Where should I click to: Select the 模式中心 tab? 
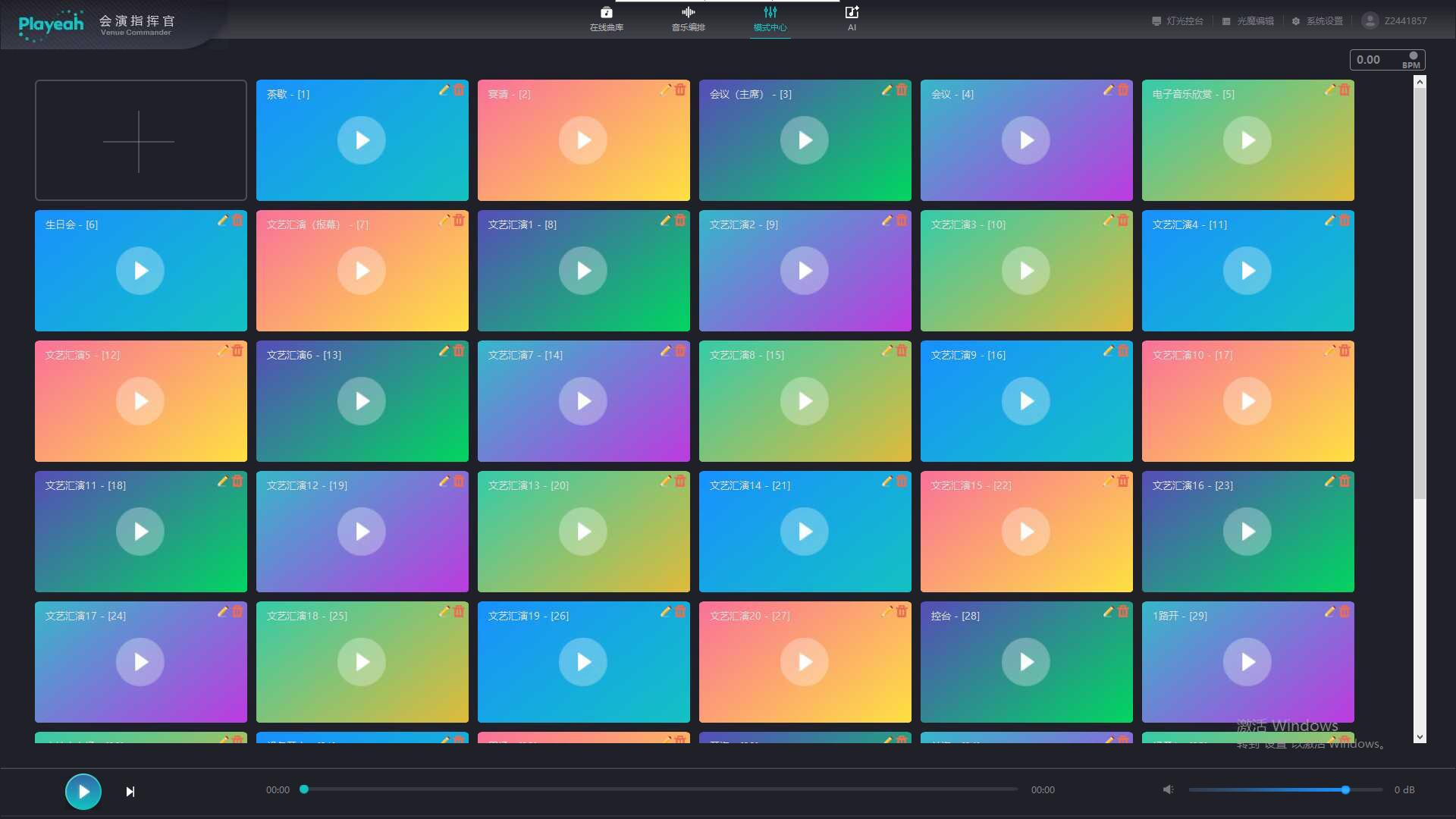point(770,19)
